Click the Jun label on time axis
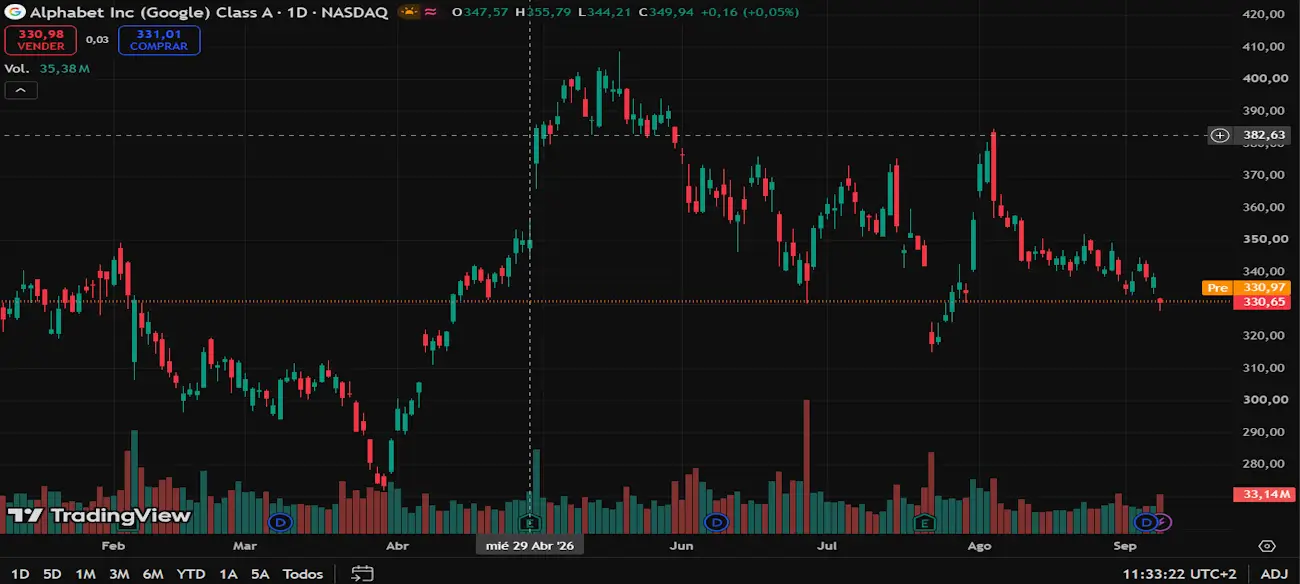The image size is (1300, 584). [x=681, y=546]
